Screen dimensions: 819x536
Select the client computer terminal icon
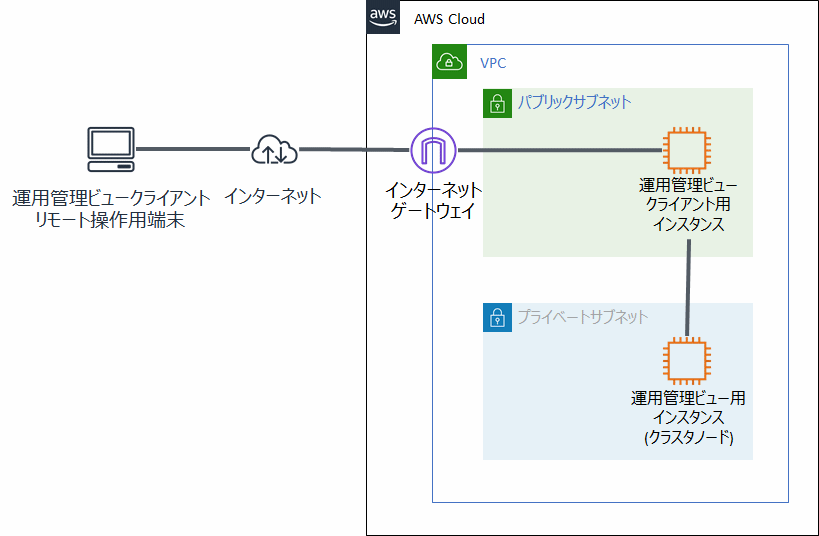pos(109,150)
